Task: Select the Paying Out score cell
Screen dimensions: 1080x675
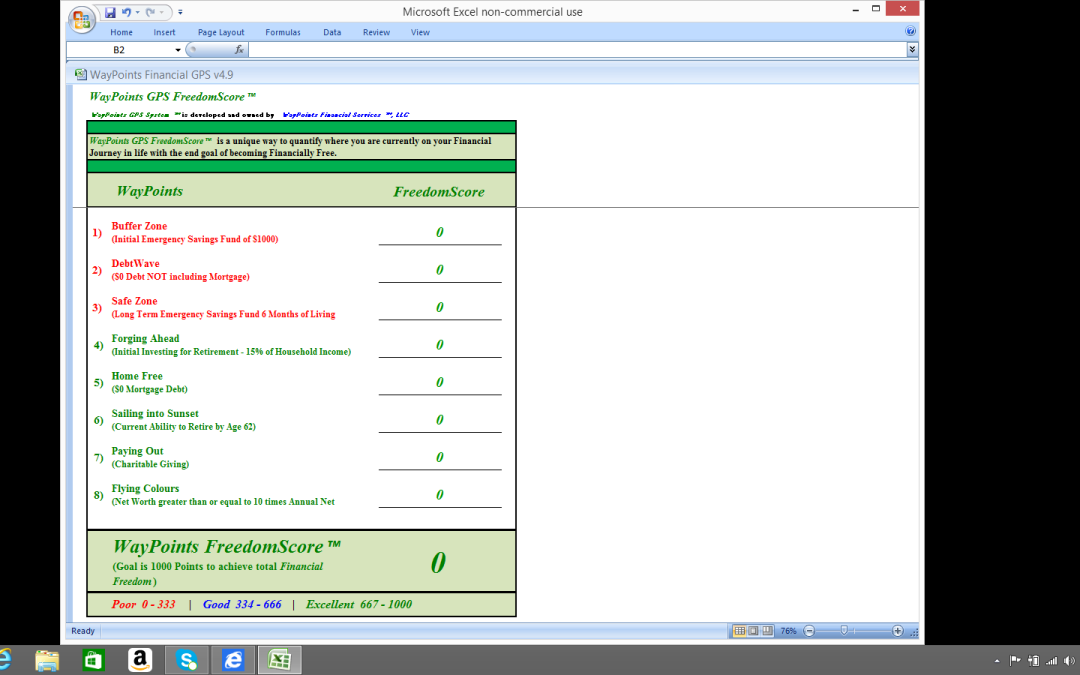Action: 439,457
